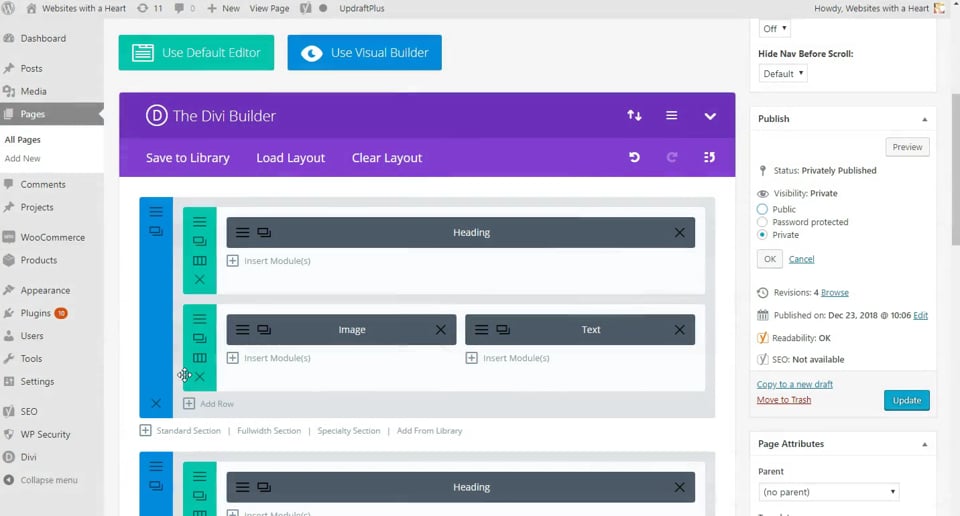This screenshot has width=960, height=516.
Task: Edit the Published on date
Action: pyautogui.click(x=920, y=315)
